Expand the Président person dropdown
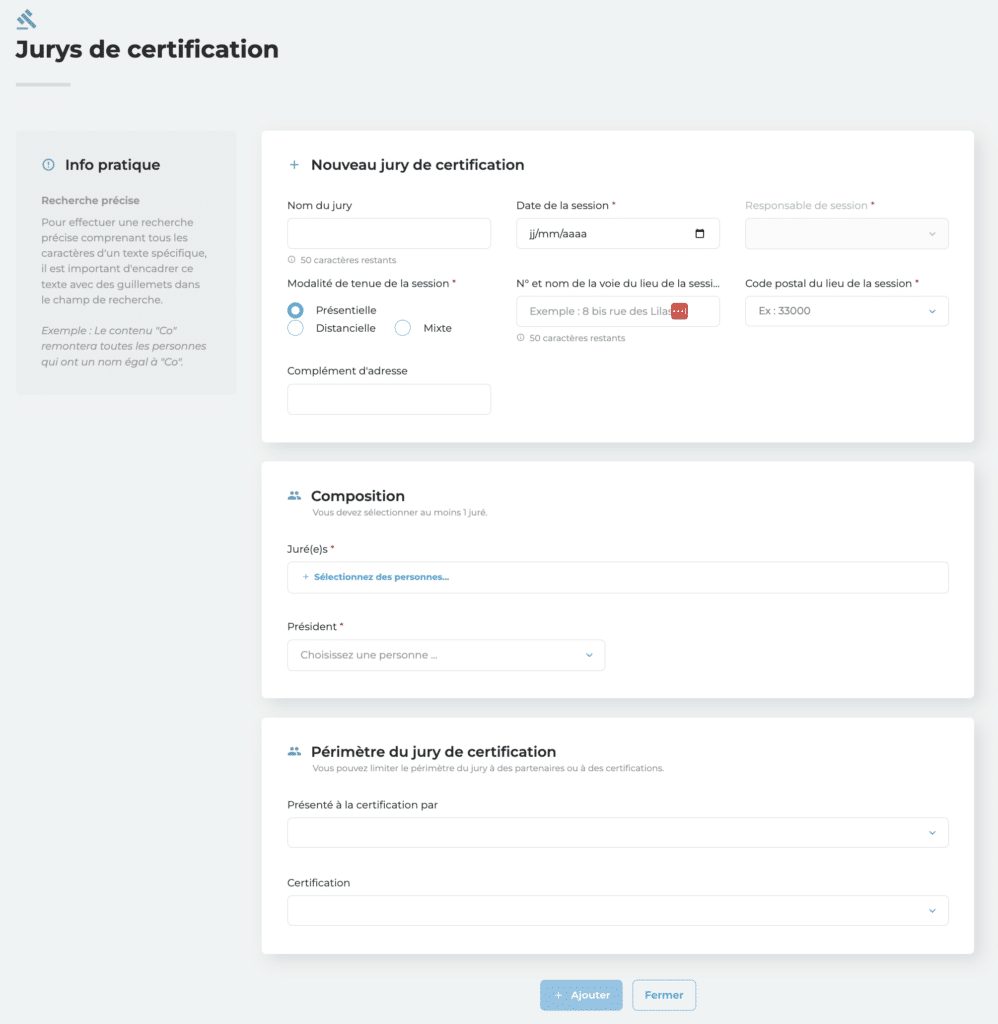 pyautogui.click(x=446, y=655)
